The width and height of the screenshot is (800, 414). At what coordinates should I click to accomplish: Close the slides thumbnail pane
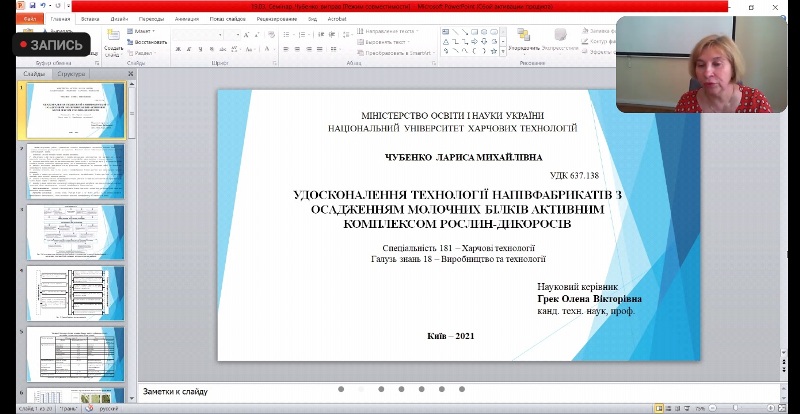(x=131, y=74)
